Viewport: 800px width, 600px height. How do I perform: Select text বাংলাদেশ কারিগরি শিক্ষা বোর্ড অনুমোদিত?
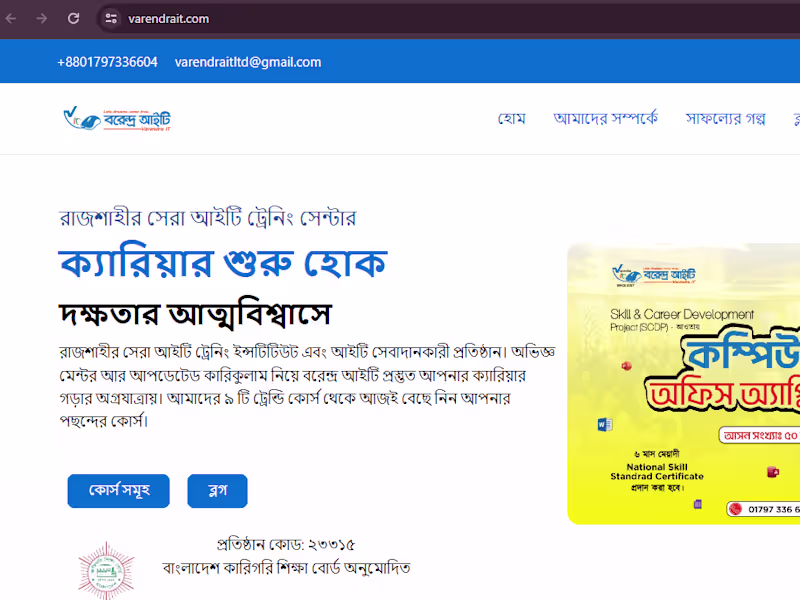(x=287, y=568)
